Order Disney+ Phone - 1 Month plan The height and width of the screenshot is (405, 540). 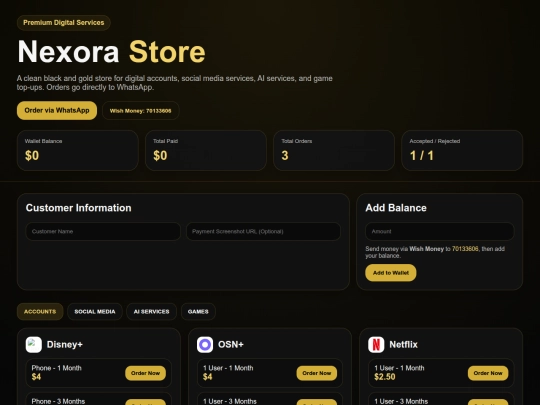[x=145, y=373]
